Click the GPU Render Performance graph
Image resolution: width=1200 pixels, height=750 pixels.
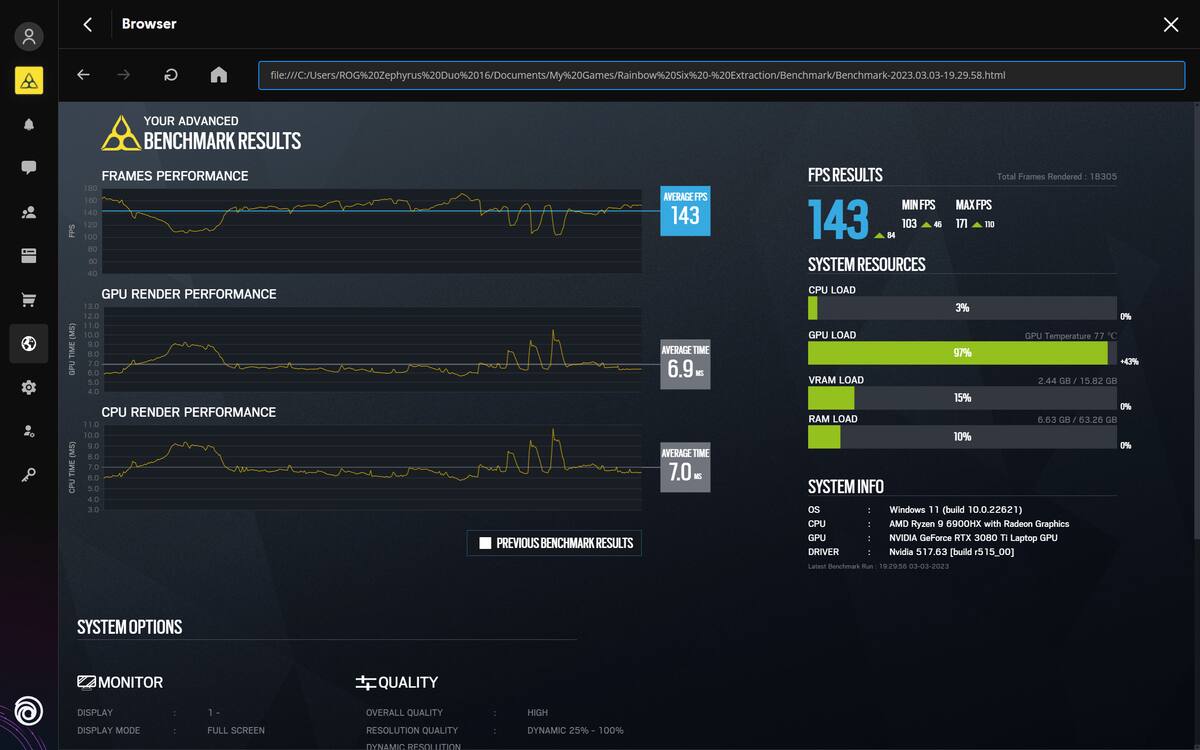tap(372, 348)
